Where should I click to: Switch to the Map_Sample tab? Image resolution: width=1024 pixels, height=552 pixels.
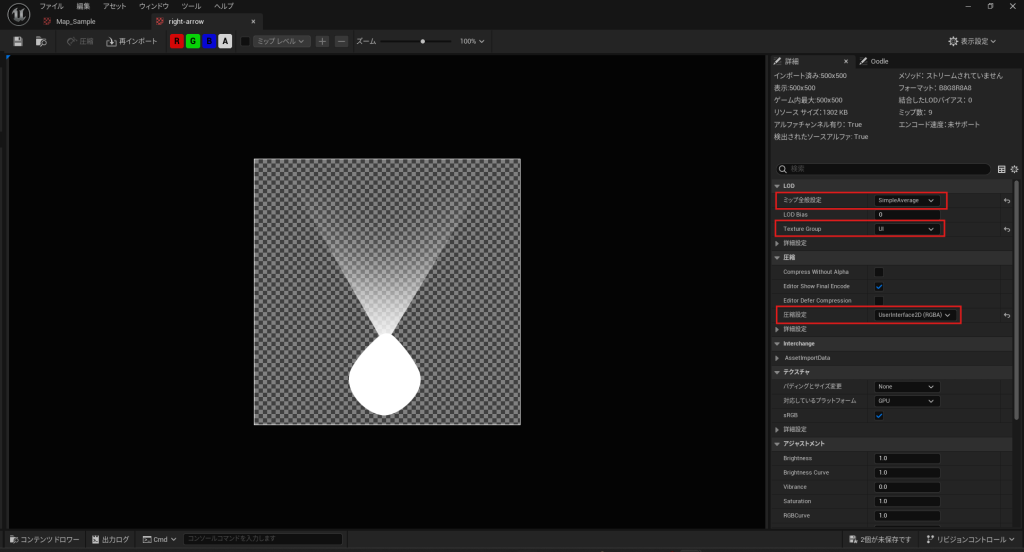pos(76,21)
